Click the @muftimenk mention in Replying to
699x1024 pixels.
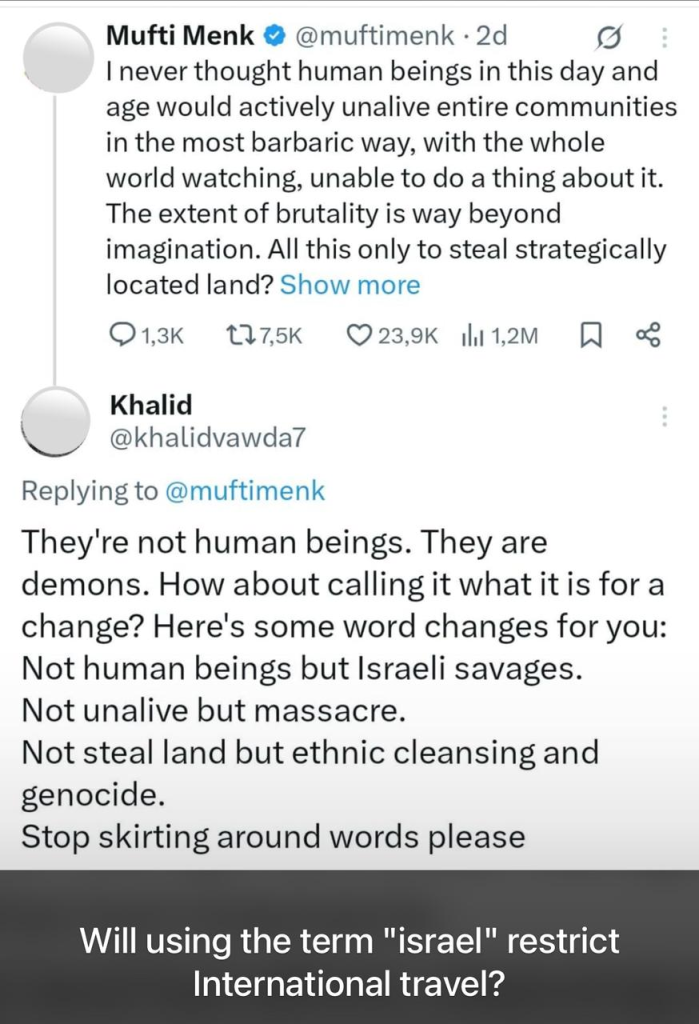click(245, 491)
